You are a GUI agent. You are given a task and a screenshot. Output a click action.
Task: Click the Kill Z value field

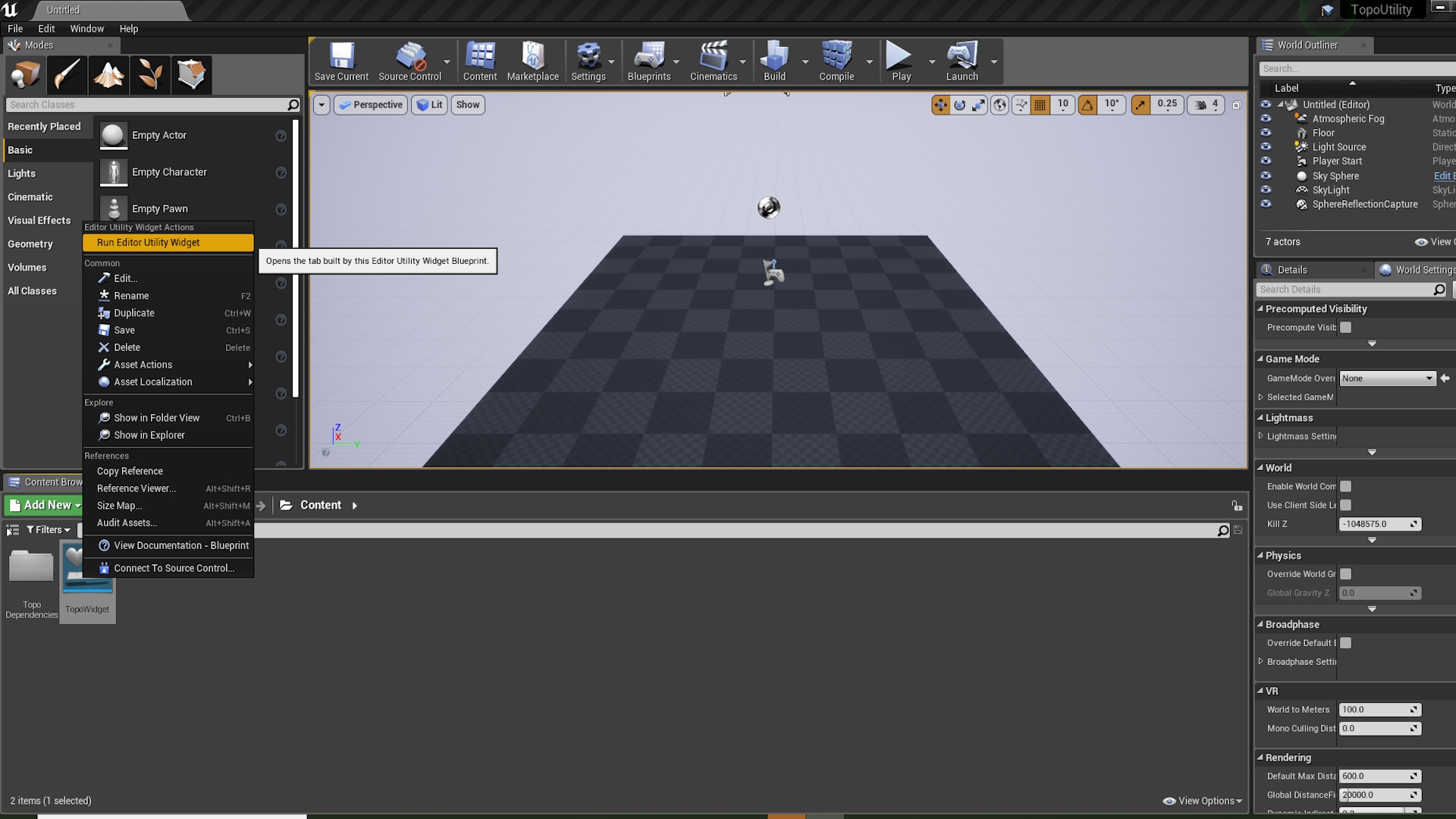click(1373, 524)
